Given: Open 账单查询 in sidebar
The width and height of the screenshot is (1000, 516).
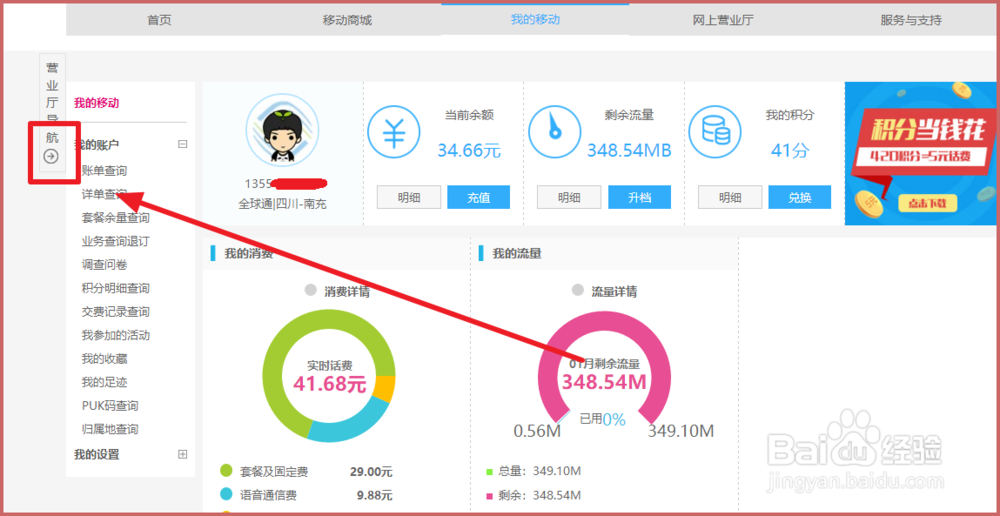Looking at the screenshot, I should pyautogui.click(x=105, y=171).
